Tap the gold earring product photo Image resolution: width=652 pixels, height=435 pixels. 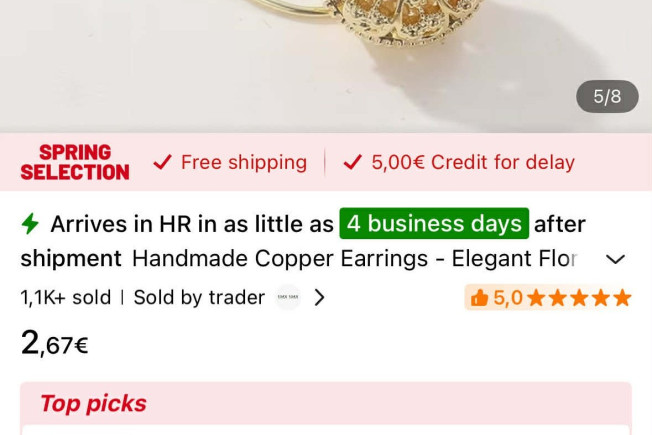pyautogui.click(x=326, y=66)
